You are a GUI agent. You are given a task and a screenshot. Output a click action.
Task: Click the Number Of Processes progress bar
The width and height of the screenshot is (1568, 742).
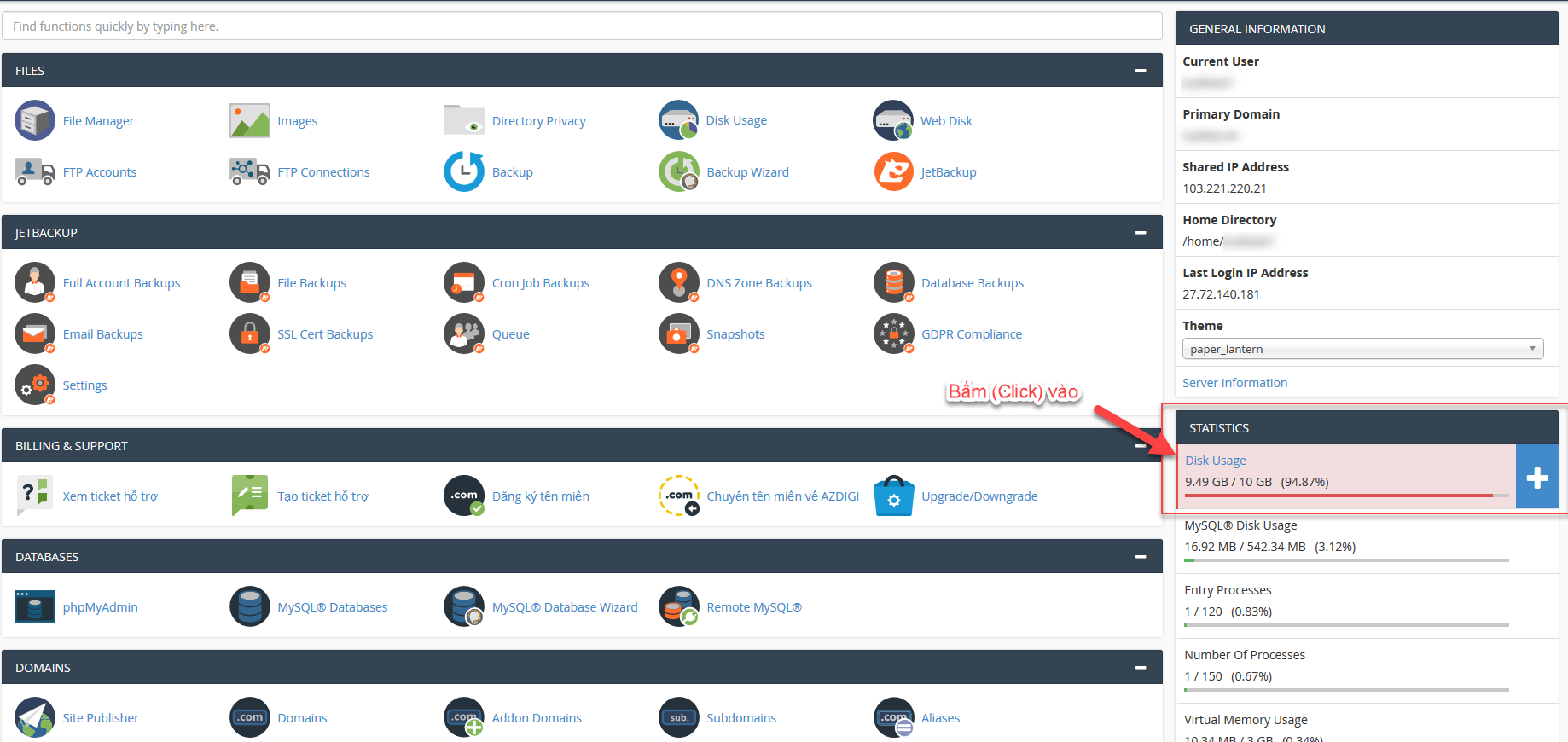(x=1346, y=690)
